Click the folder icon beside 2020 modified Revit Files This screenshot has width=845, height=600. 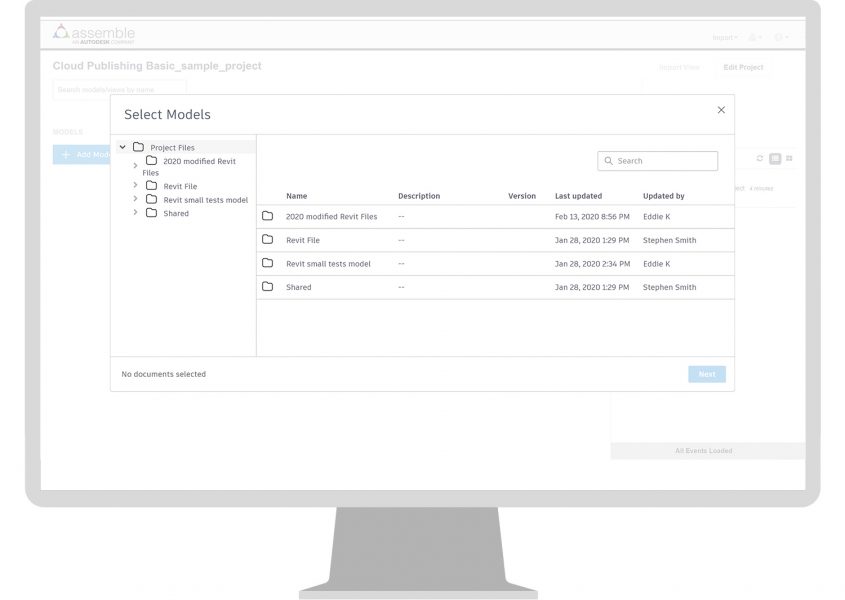click(x=265, y=216)
